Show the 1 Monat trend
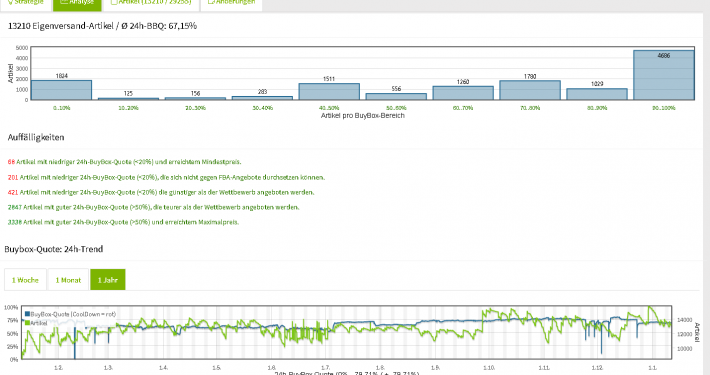 click(68, 280)
